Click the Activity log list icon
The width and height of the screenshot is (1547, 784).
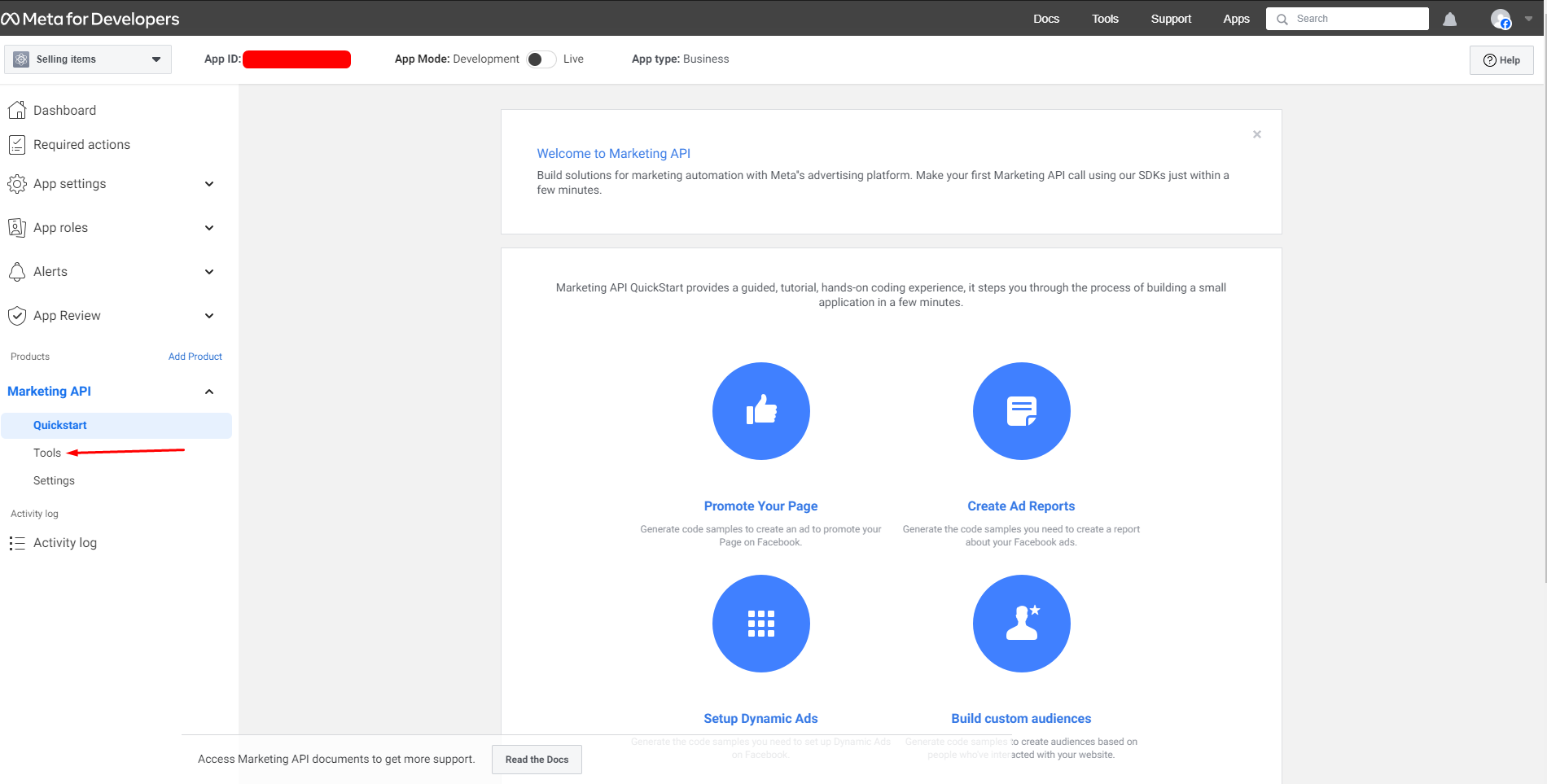pyautogui.click(x=17, y=543)
